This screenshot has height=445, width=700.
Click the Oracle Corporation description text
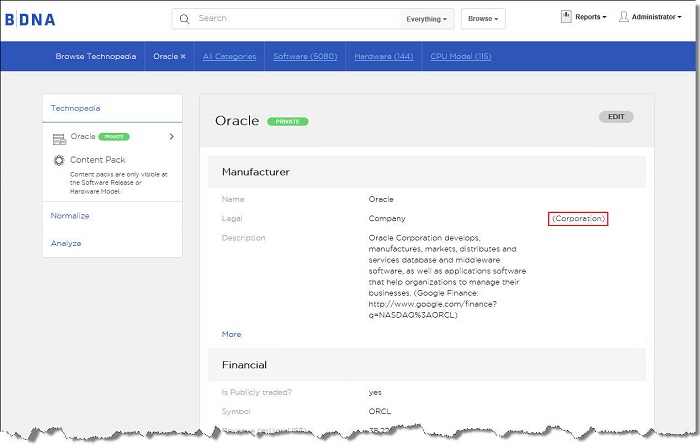(x=447, y=276)
